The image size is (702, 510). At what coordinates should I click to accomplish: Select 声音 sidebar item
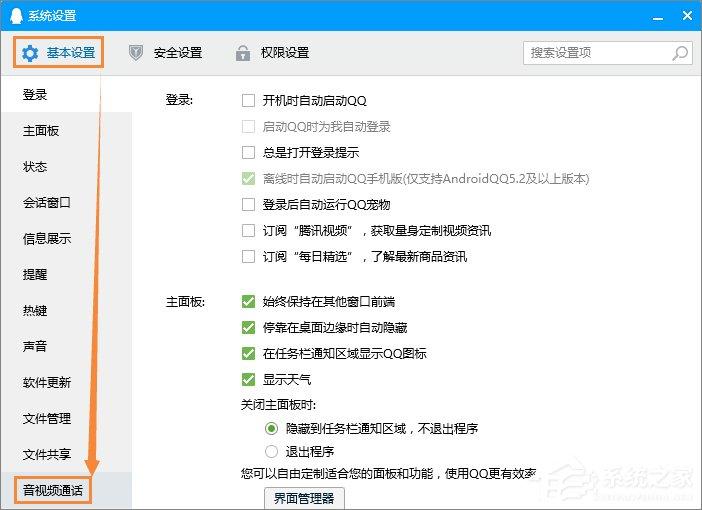[66, 346]
